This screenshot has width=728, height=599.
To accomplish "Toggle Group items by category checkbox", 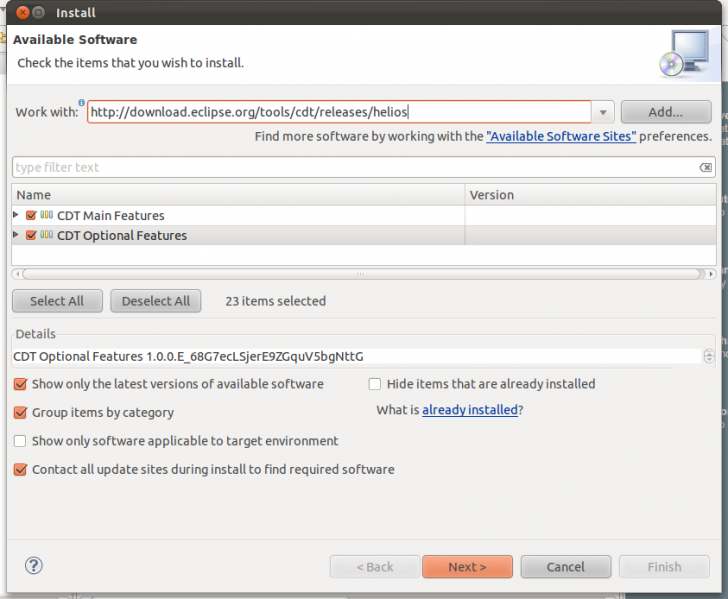I will 21,412.
